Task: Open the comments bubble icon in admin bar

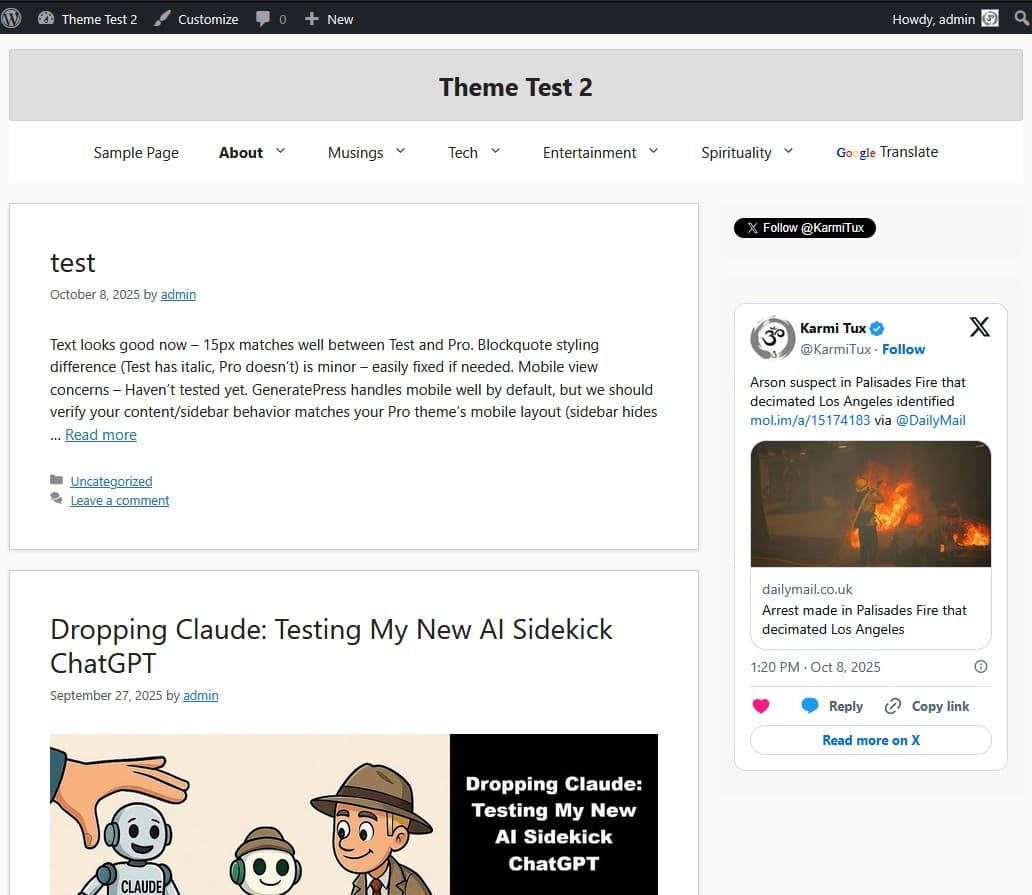Action: [263, 18]
